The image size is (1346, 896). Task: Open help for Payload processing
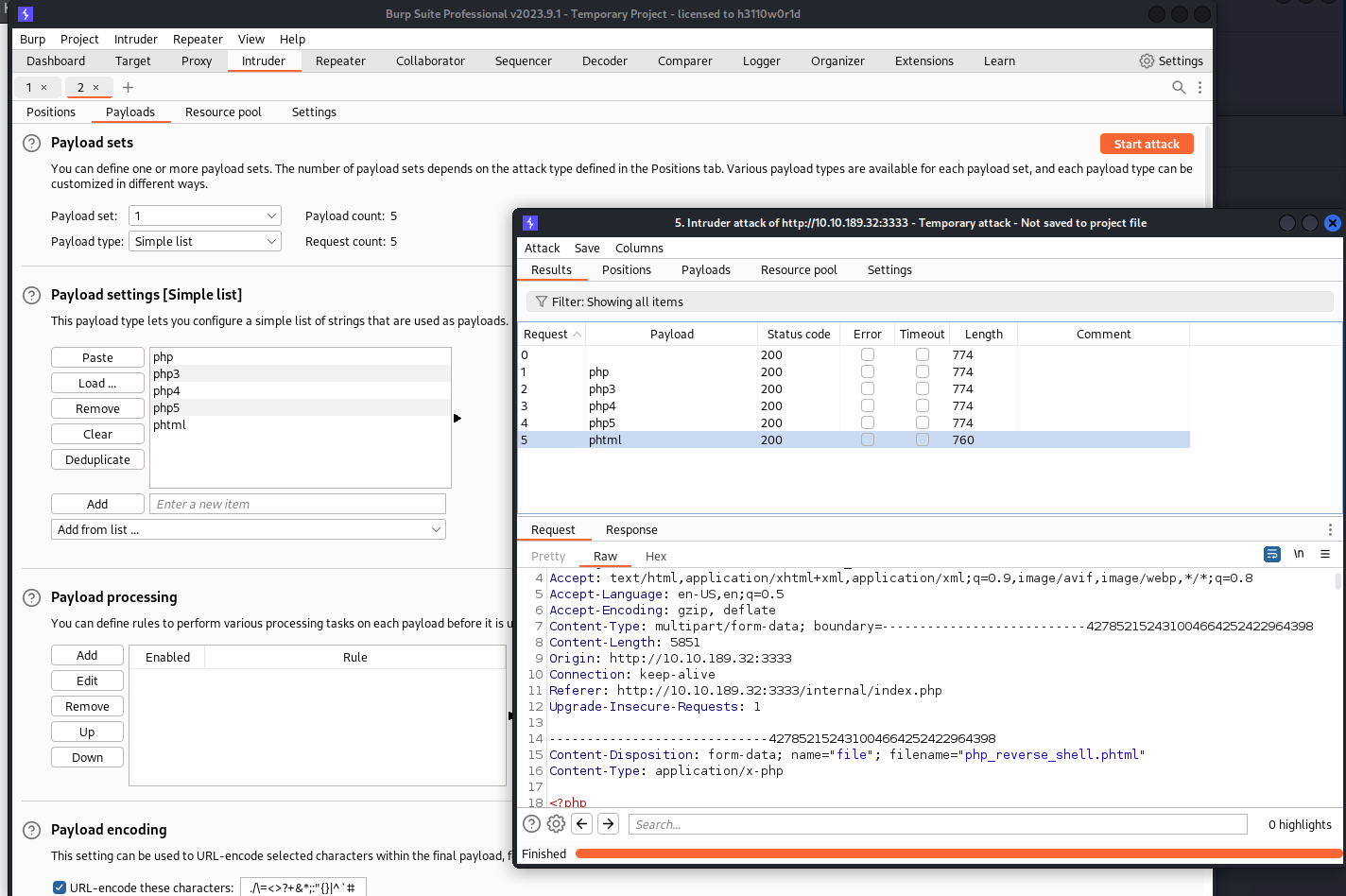[x=32, y=597]
